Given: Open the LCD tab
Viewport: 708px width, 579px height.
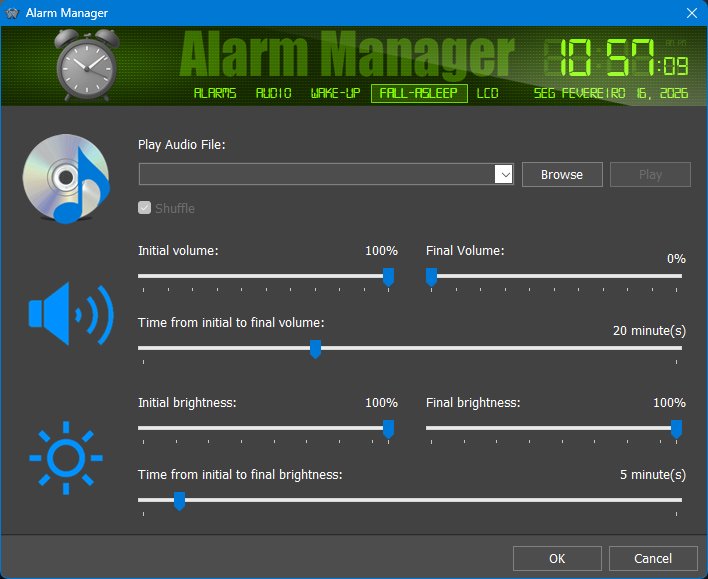Looking at the screenshot, I should pyautogui.click(x=488, y=93).
